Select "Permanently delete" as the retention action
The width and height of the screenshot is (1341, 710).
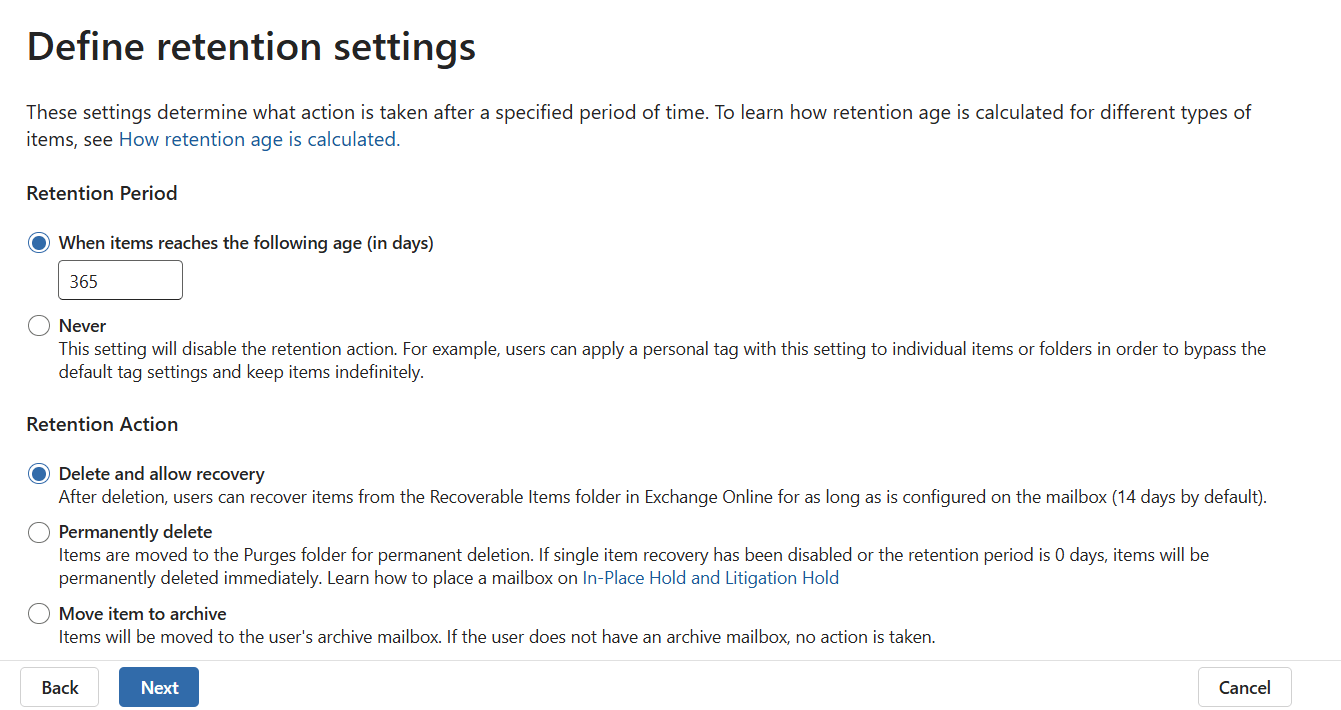[x=38, y=532]
